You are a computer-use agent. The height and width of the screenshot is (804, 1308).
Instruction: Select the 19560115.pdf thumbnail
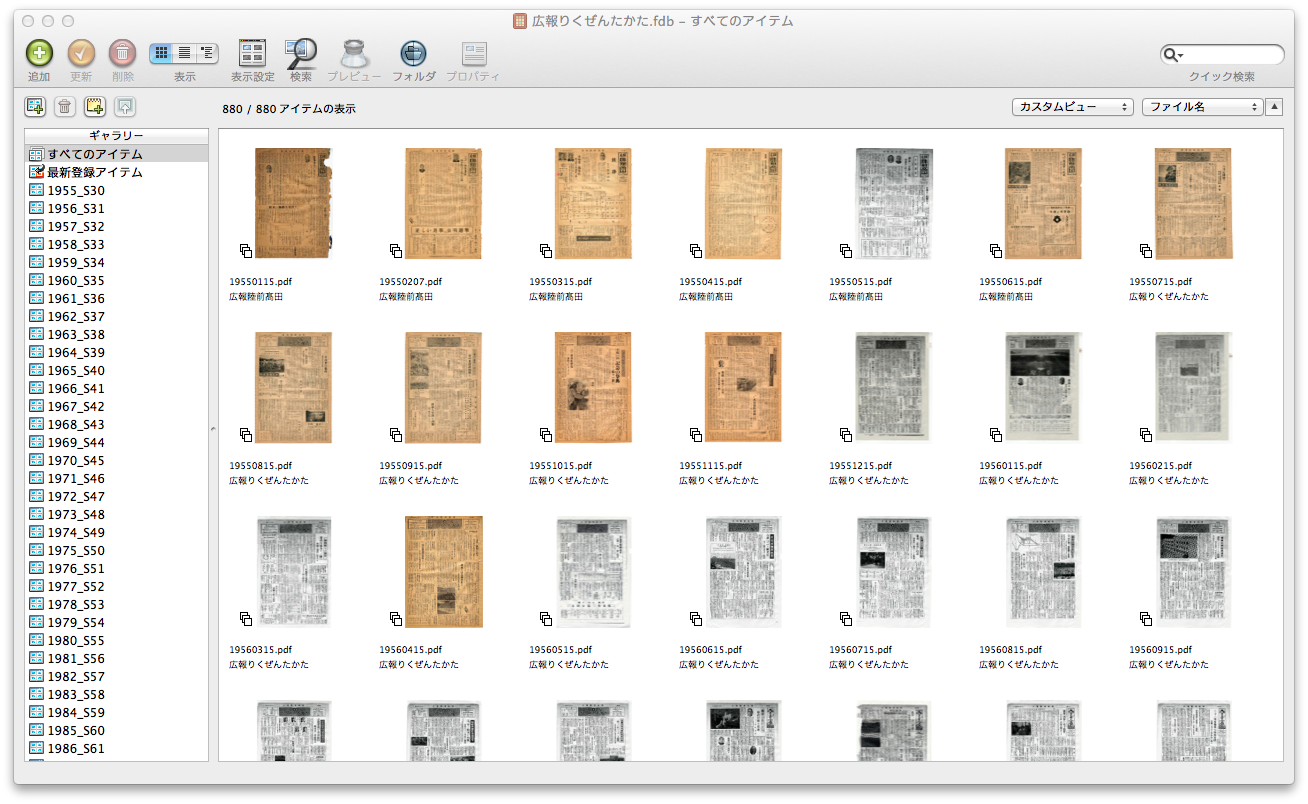click(1043, 388)
